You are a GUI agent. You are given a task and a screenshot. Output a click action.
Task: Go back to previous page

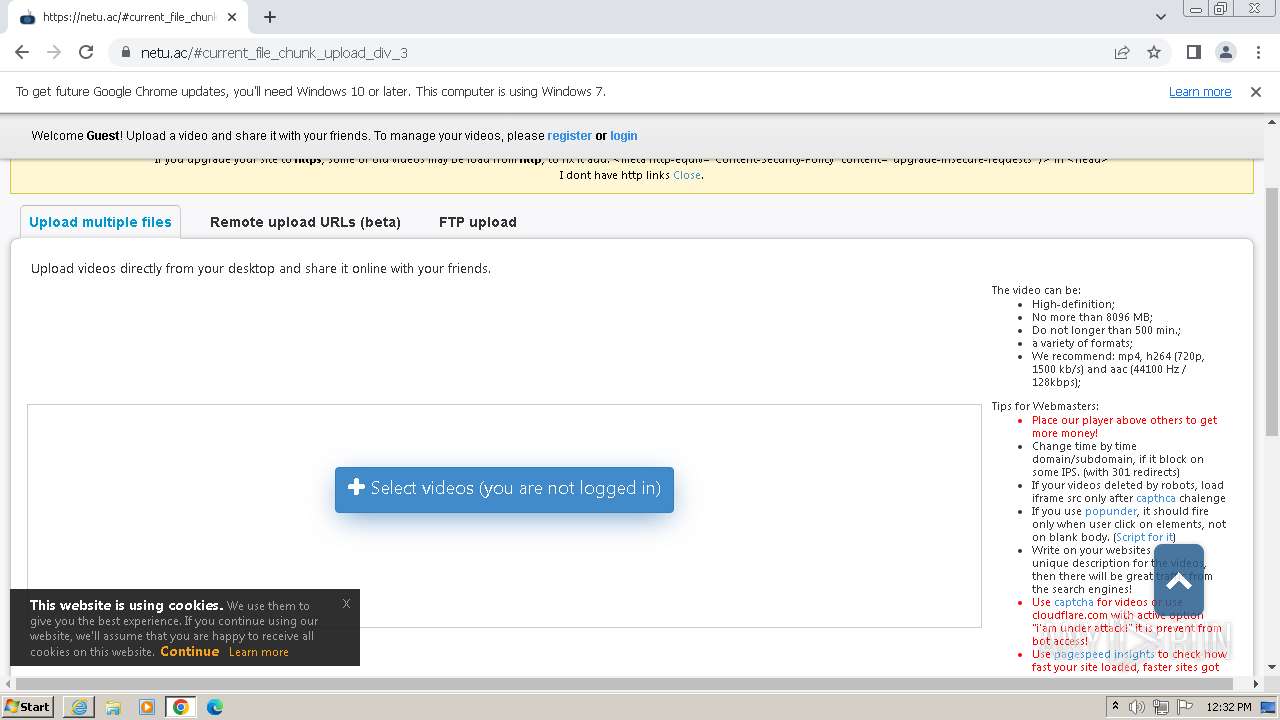22,53
